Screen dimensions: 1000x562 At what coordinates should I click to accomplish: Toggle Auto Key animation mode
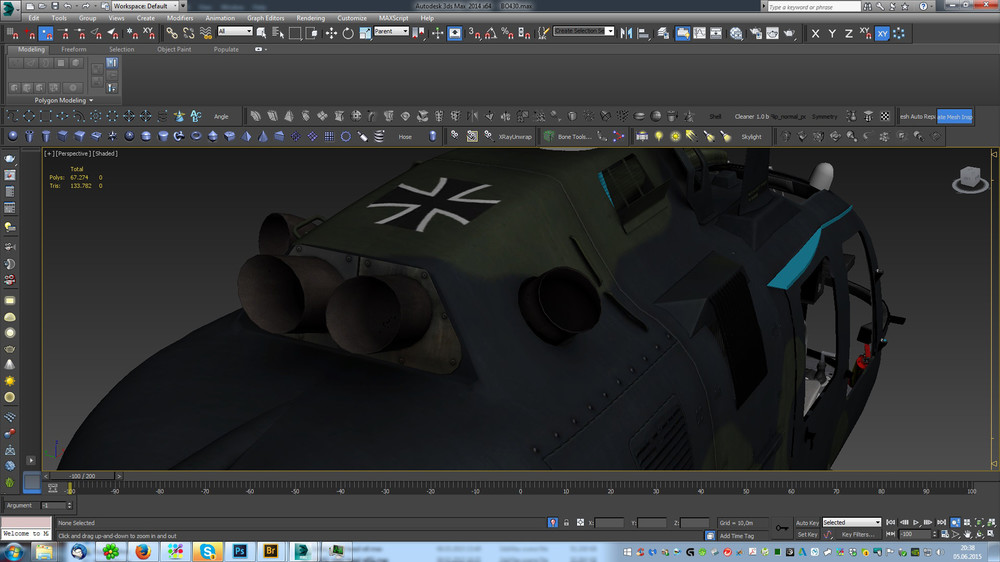click(x=807, y=522)
